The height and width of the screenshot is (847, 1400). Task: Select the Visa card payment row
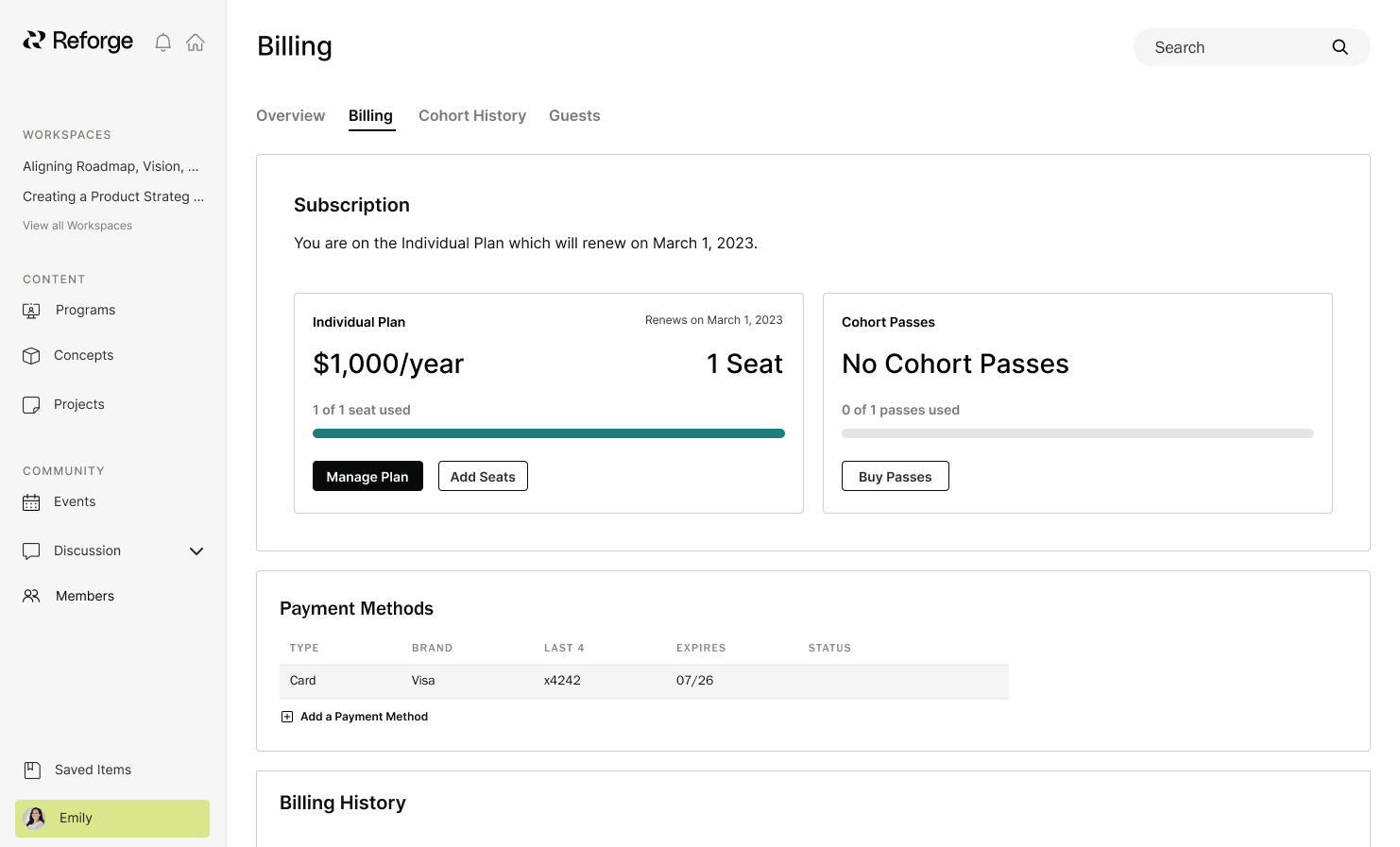644,681
